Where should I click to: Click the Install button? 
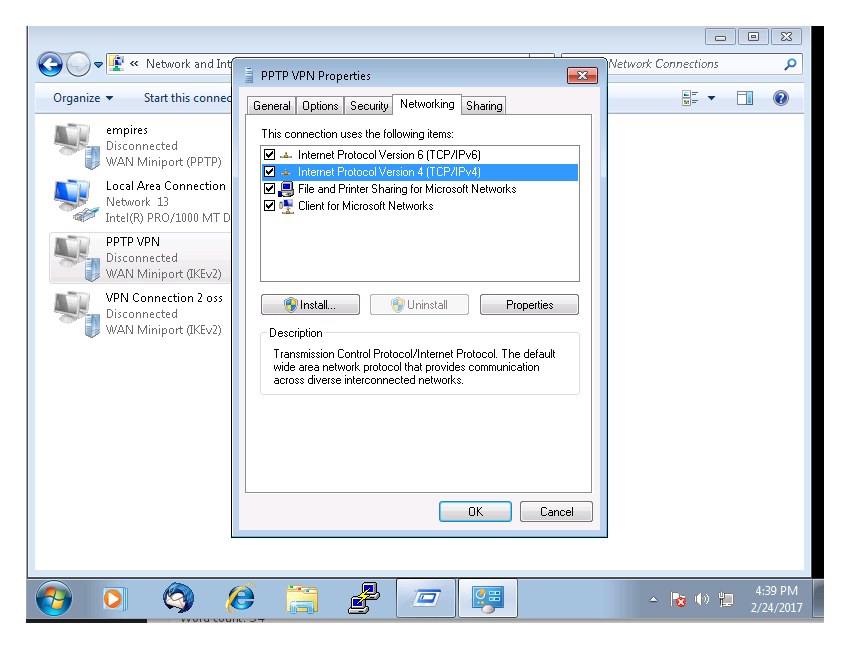310,305
